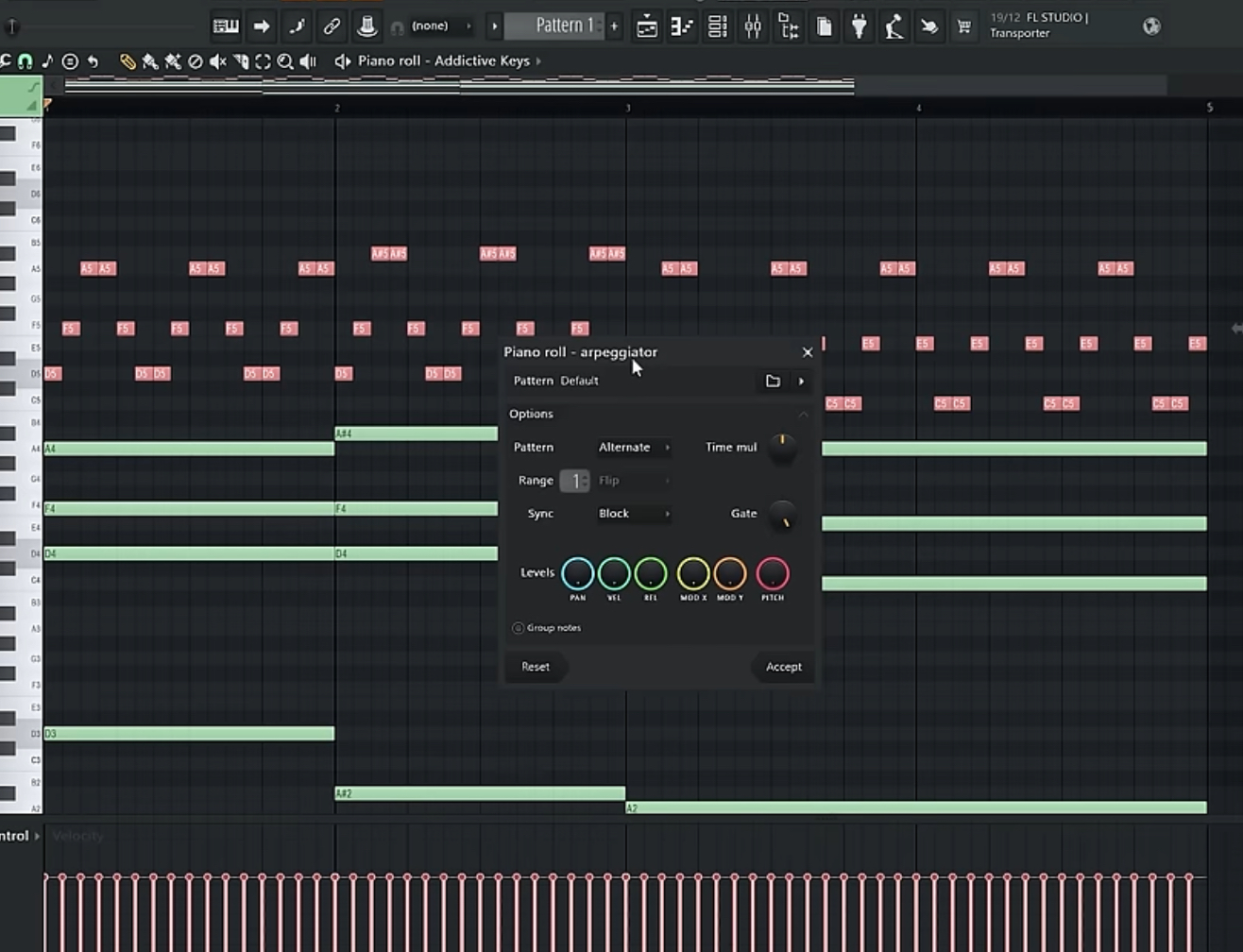Toggle the curved note icon in top toolbar
Image resolution: width=1243 pixels, height=952 pixels.
[297, 26]
